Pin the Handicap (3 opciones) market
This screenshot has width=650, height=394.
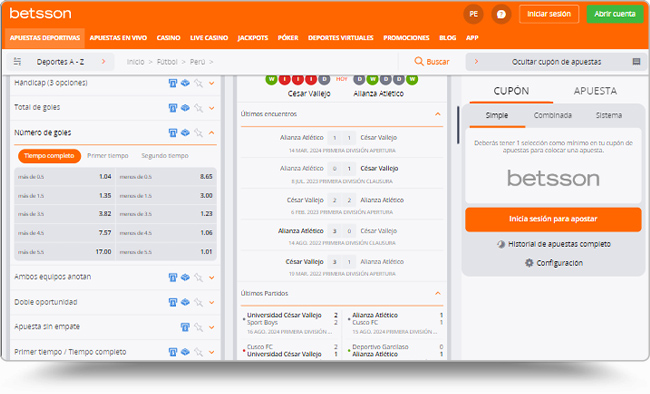199,83
